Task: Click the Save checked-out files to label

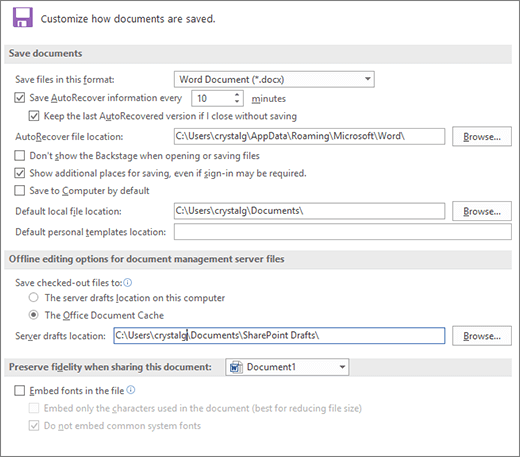Action: (69, 283)
